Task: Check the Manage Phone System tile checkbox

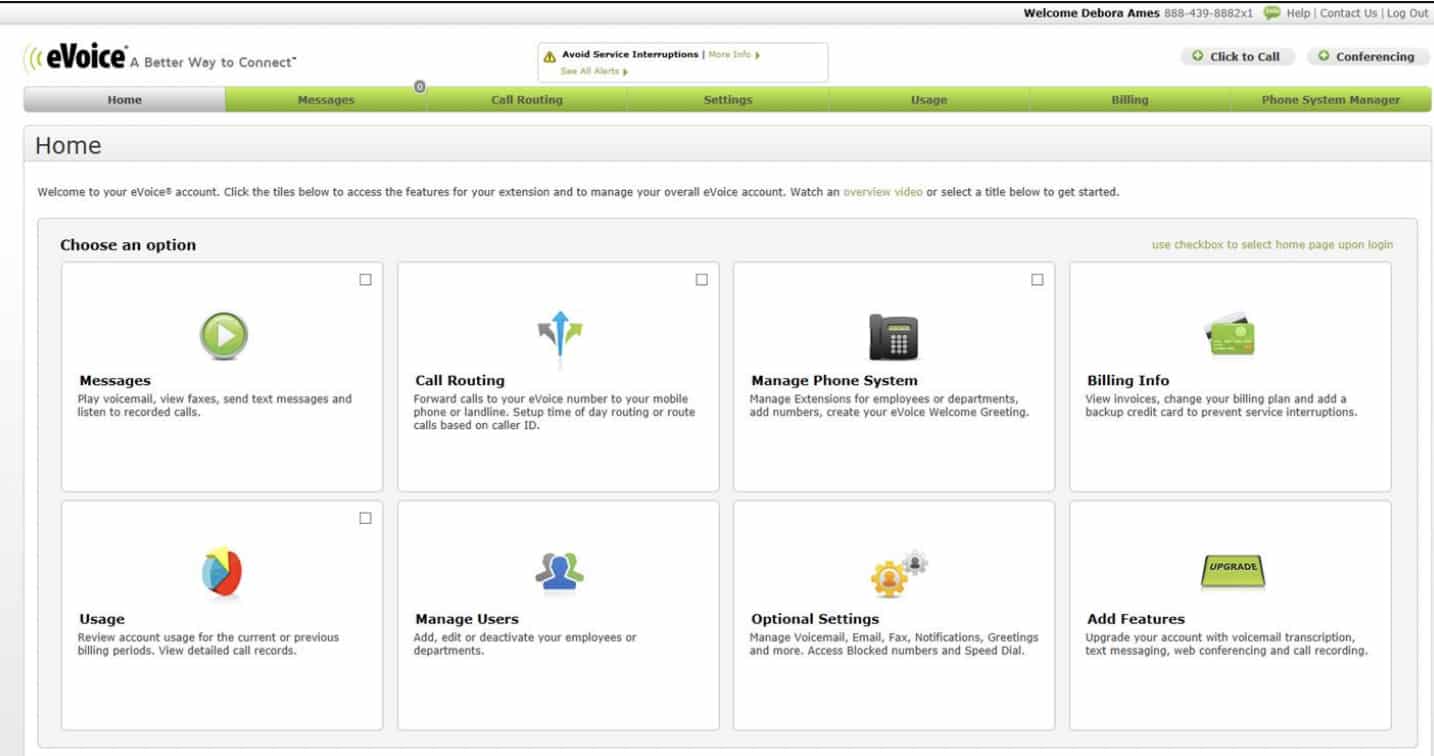Action: click(x=1037, y=280)
